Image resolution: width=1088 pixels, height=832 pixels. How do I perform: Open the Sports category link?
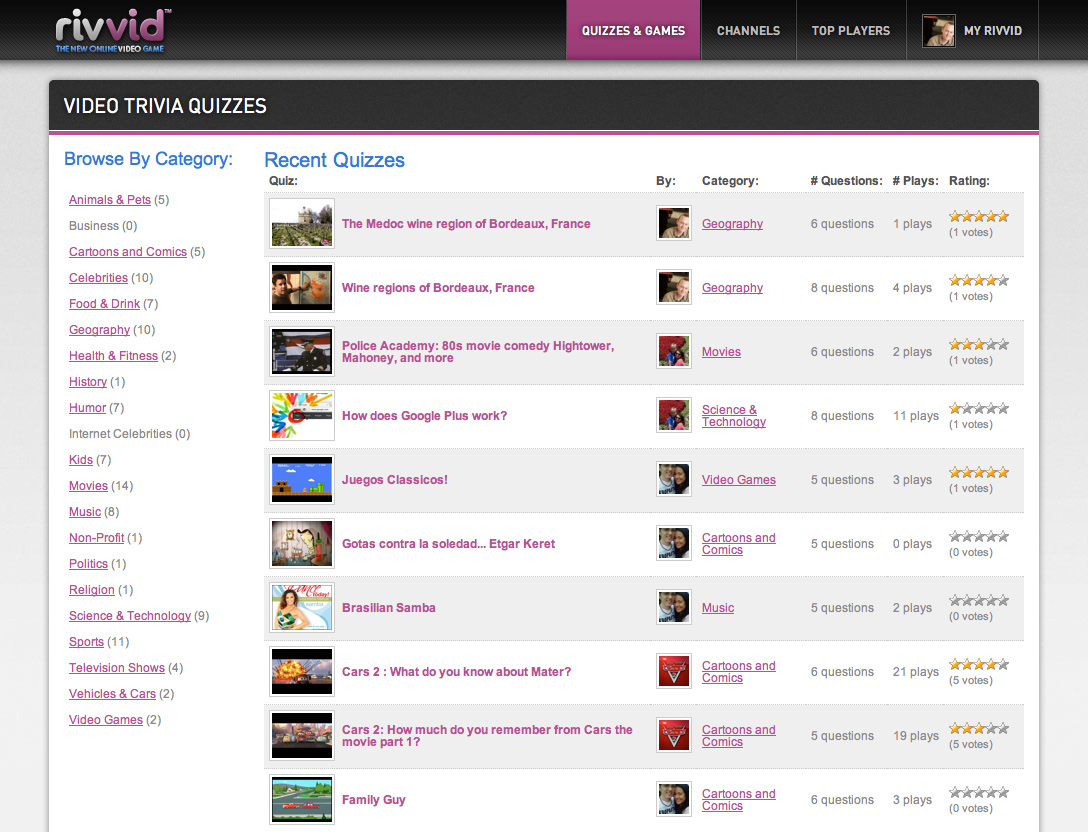click(86, 642)
